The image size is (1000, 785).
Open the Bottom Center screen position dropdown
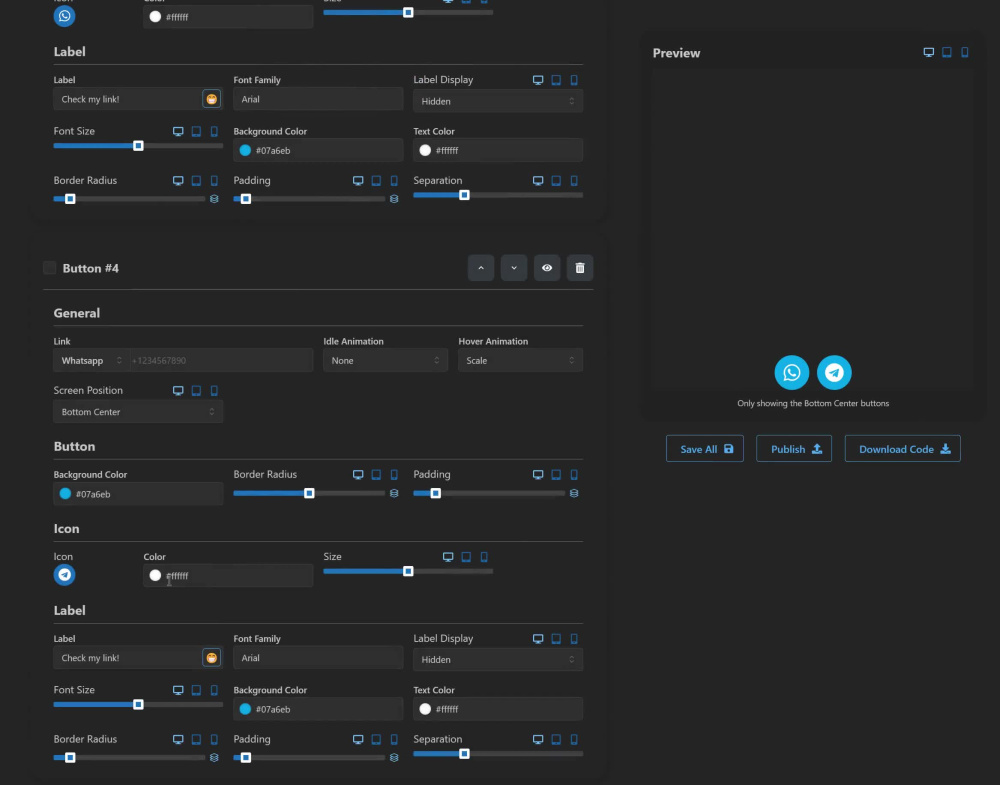pyautogui.click(x=138, y=412)
